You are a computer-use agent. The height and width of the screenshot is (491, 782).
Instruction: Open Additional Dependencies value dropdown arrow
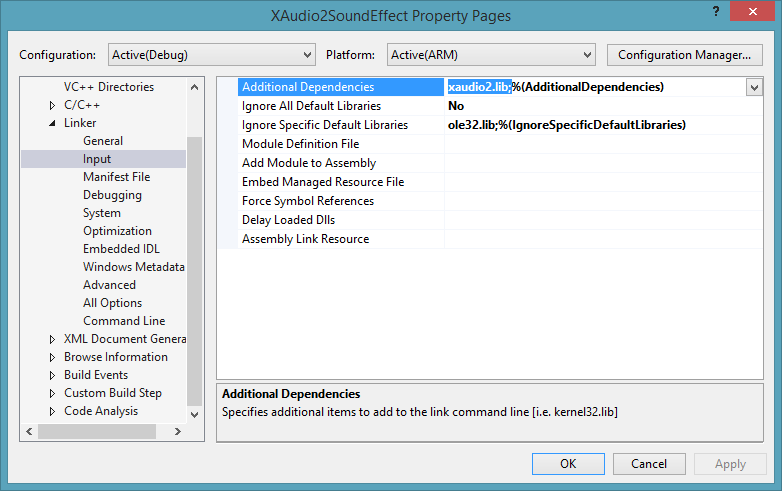(754, 87)
